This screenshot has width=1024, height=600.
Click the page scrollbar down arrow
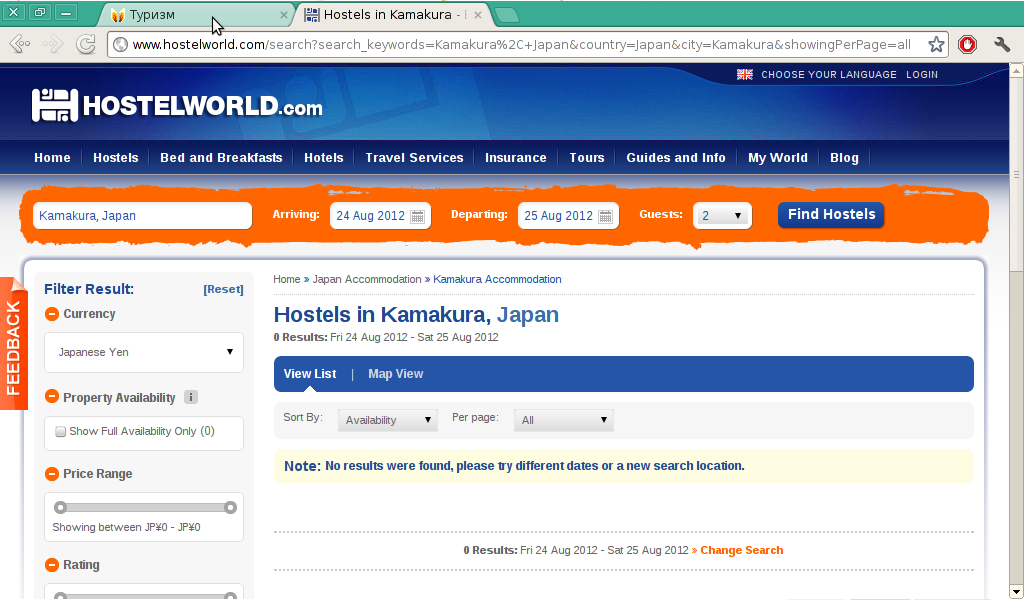click(x=1016, y=593)
